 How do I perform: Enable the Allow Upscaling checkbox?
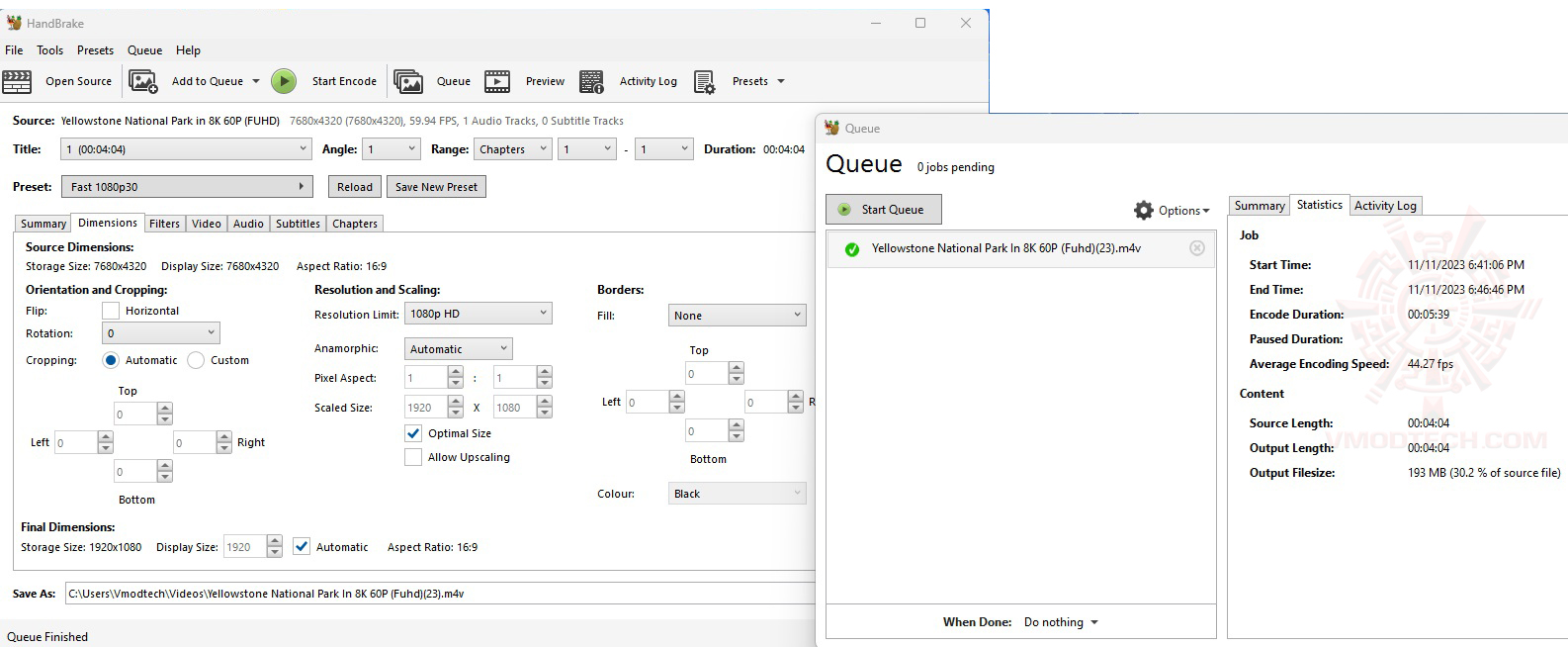[413, 457]
